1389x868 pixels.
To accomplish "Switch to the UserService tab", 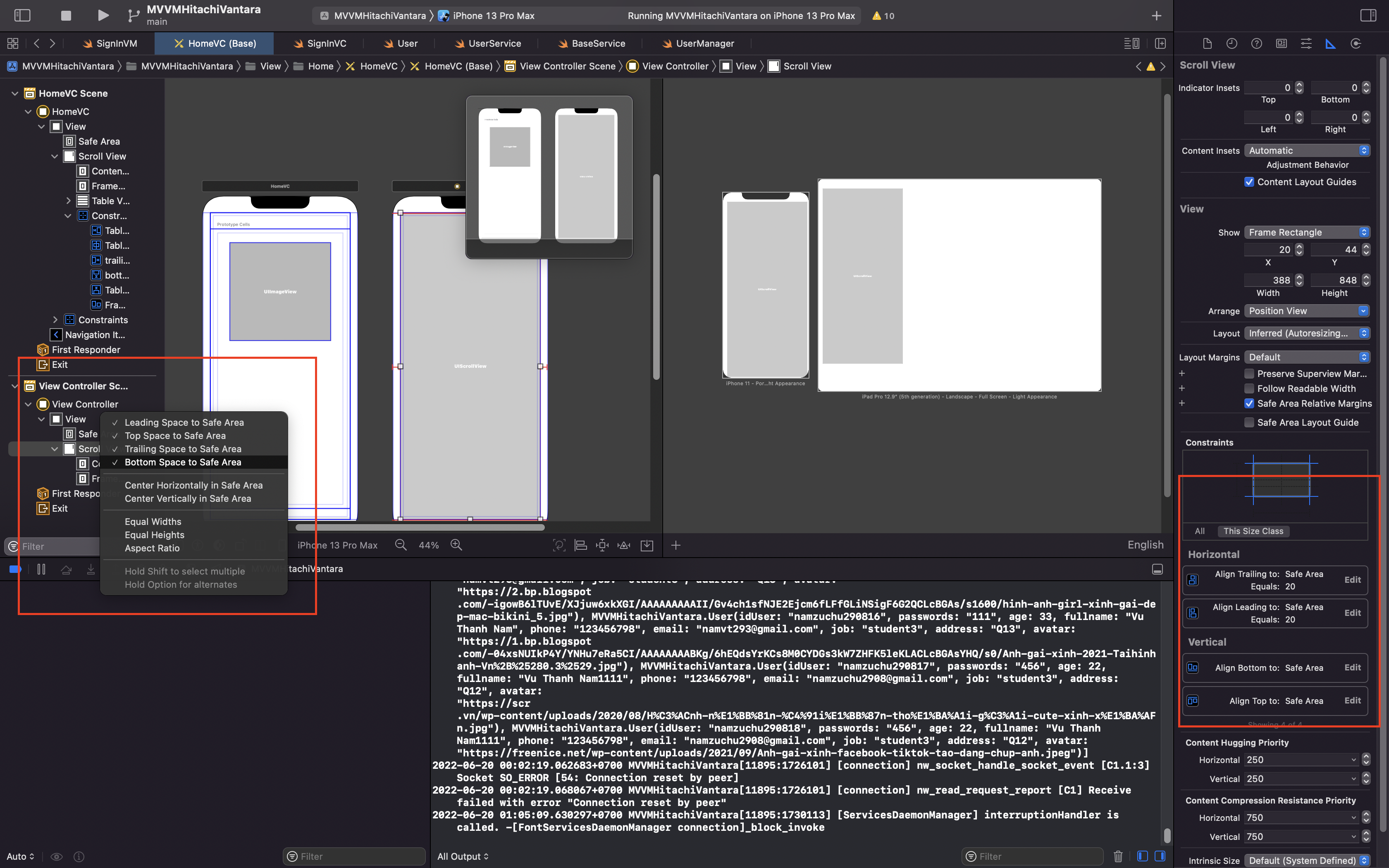I will pos(488,44).
